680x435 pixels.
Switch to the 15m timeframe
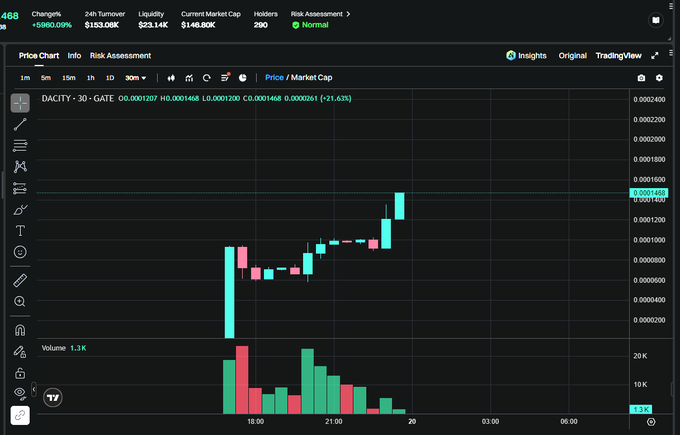pyautogui.click(x=69, y=78)
